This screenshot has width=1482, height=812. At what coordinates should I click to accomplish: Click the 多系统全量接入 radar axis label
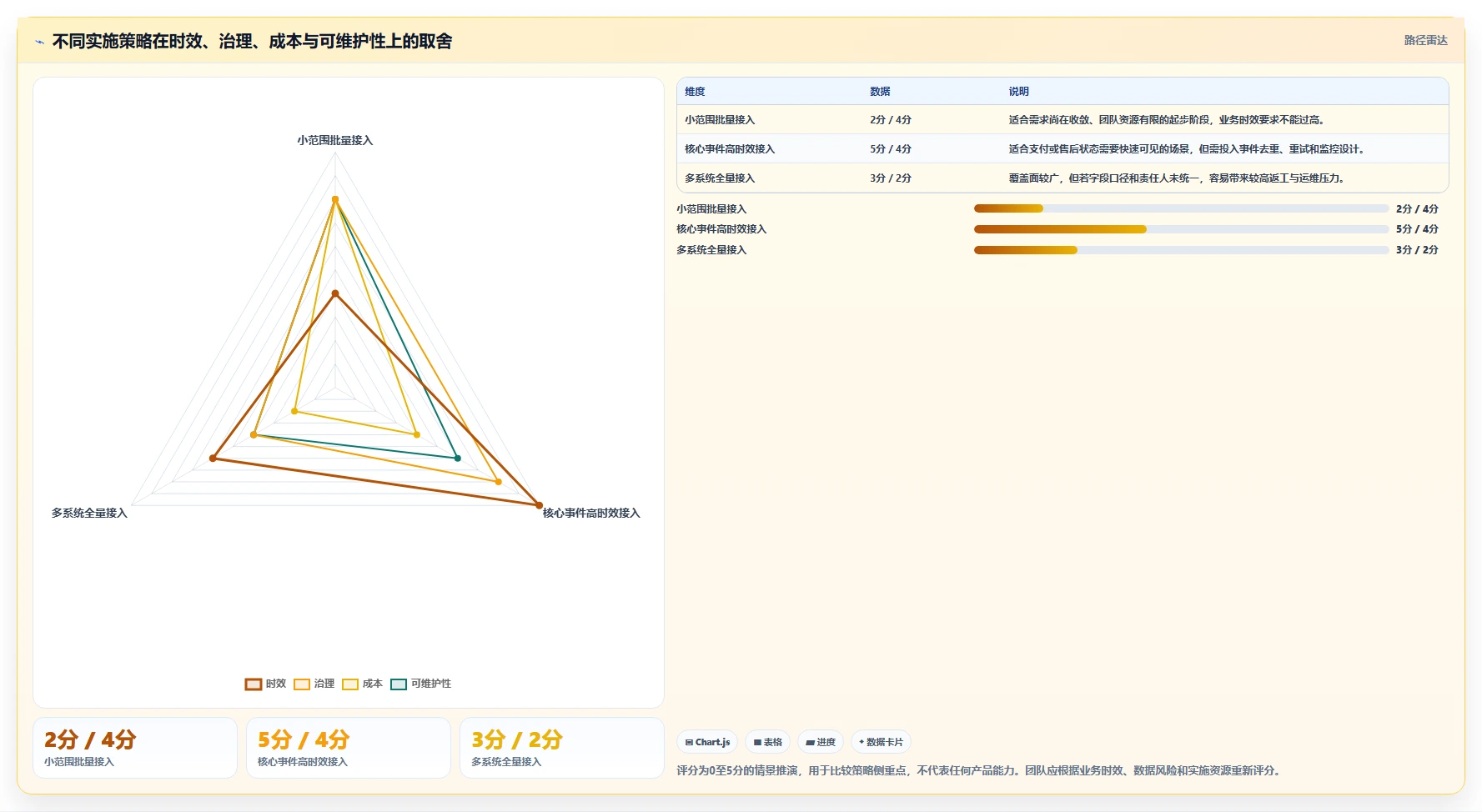(x=89, y=514)
